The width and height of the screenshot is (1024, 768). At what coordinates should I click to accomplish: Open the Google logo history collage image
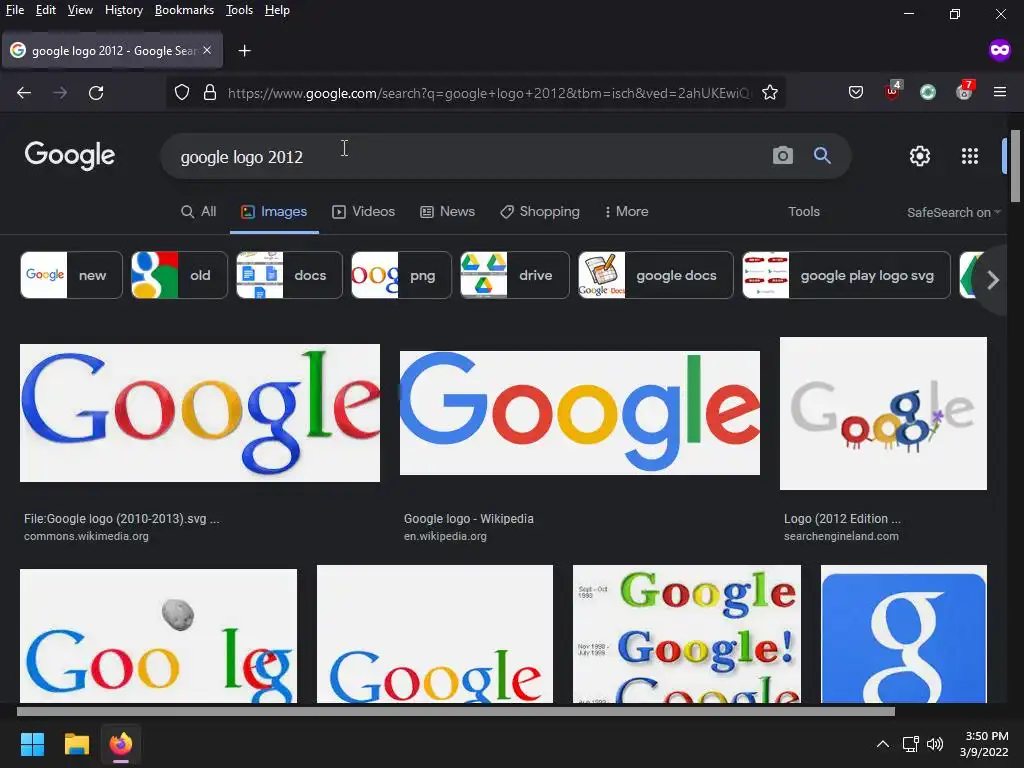point(686,634)
